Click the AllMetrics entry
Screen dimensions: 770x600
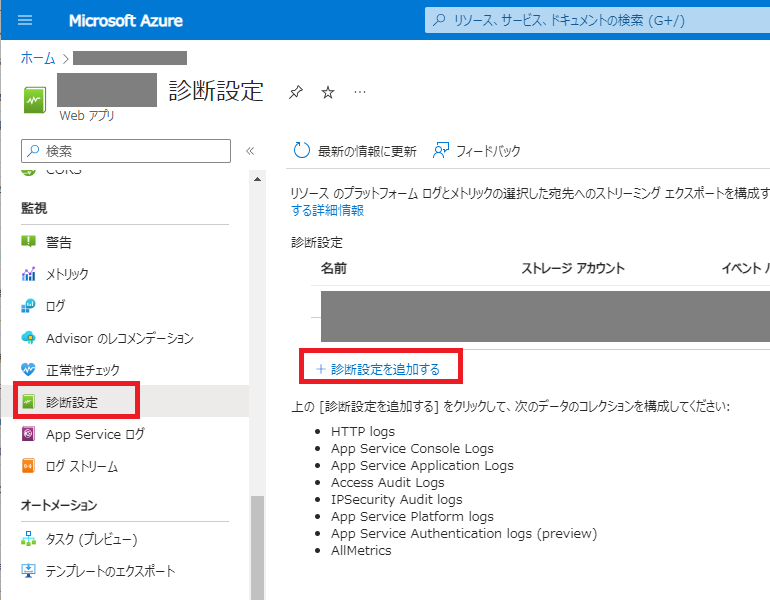(x=361, y=550)
